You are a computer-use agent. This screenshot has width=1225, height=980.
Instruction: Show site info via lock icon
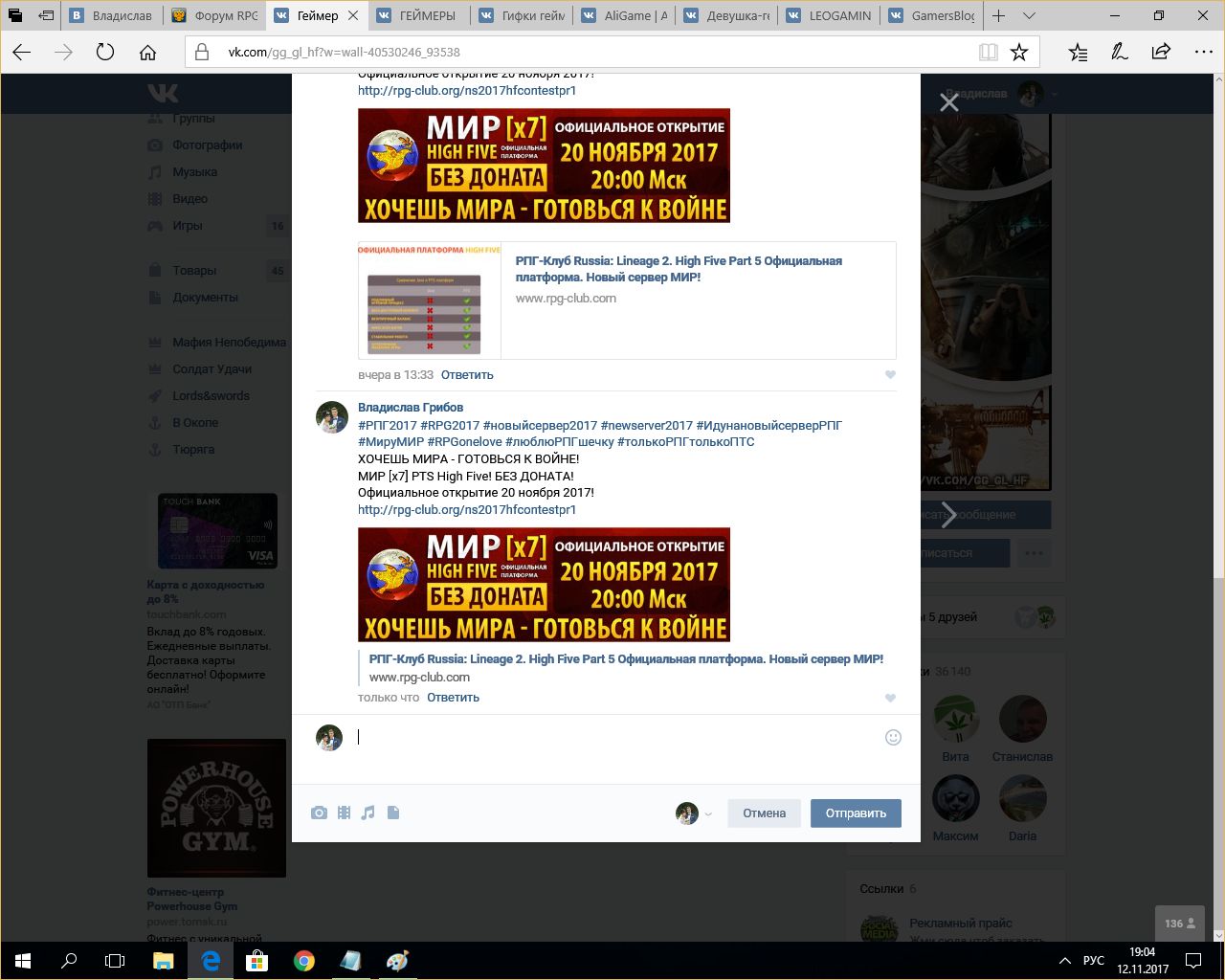coord(202,53)
